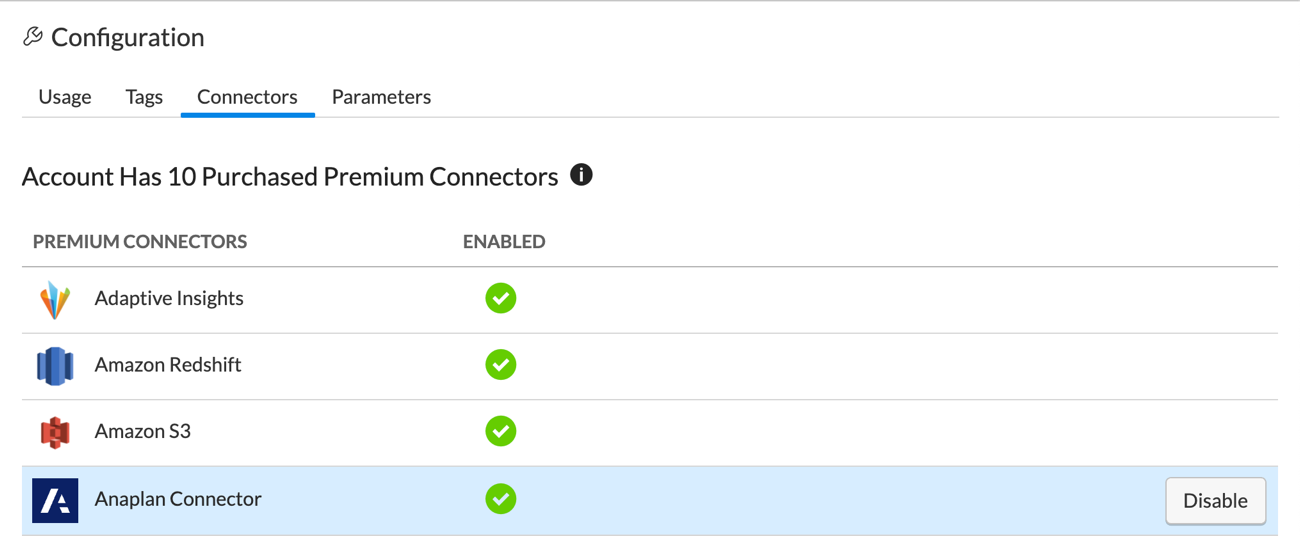This screenshot has width=1300, height=536.
Task: Select the Amazon S3 row label
Action: point(143,431)
